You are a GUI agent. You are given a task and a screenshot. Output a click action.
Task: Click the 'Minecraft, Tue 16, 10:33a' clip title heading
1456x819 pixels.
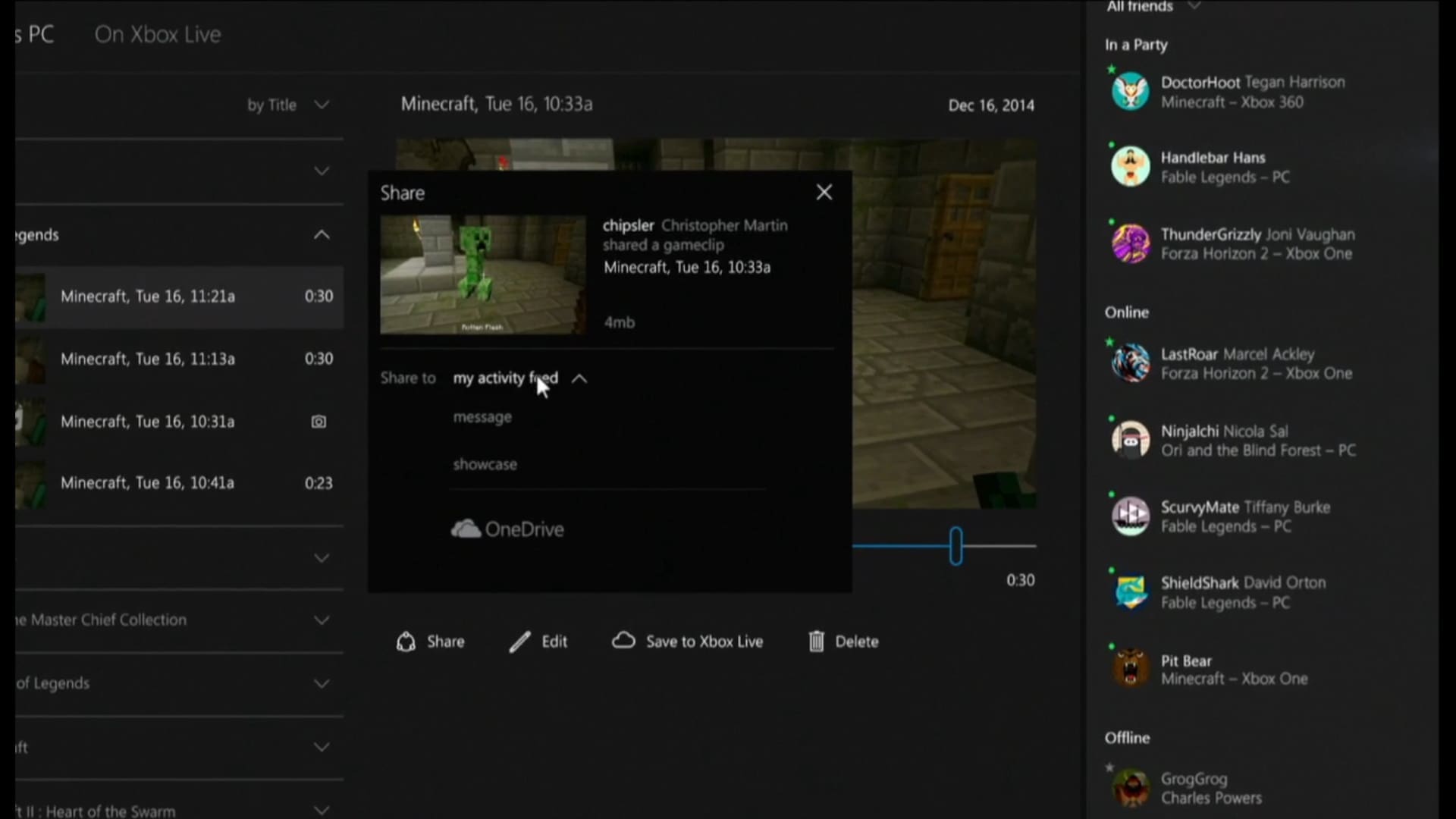(497, 104)
